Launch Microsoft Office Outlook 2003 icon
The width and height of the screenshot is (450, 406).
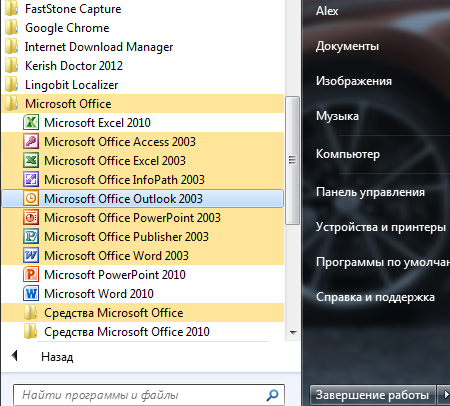(x=31, y=199)
